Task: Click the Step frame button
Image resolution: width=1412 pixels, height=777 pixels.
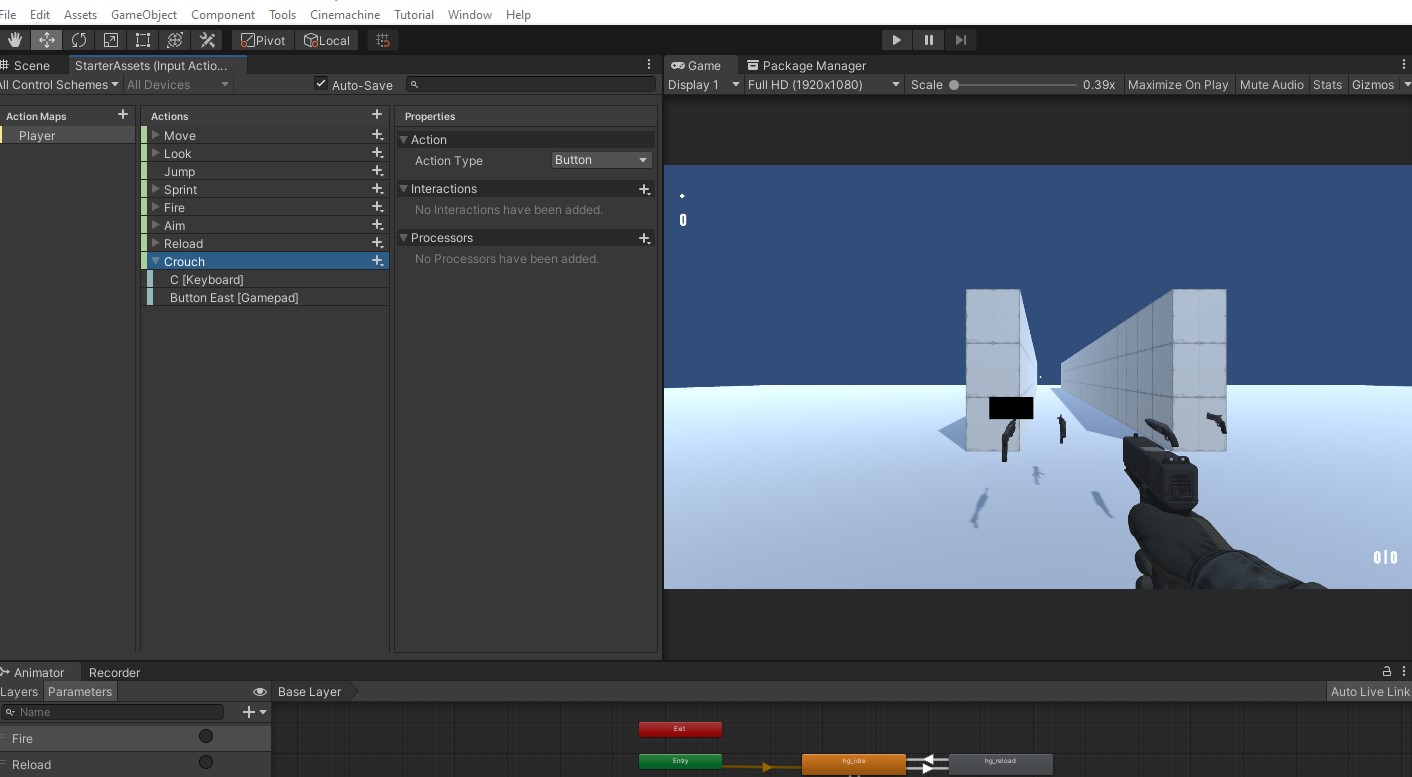Action: 960,40
